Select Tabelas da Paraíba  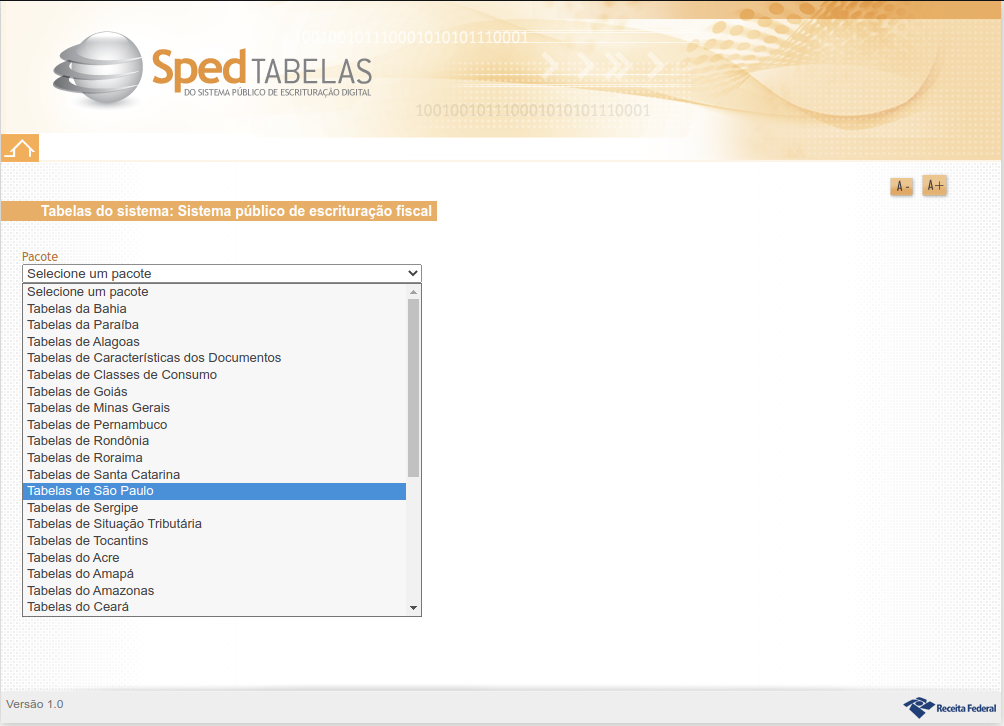(x=215, y=325)
